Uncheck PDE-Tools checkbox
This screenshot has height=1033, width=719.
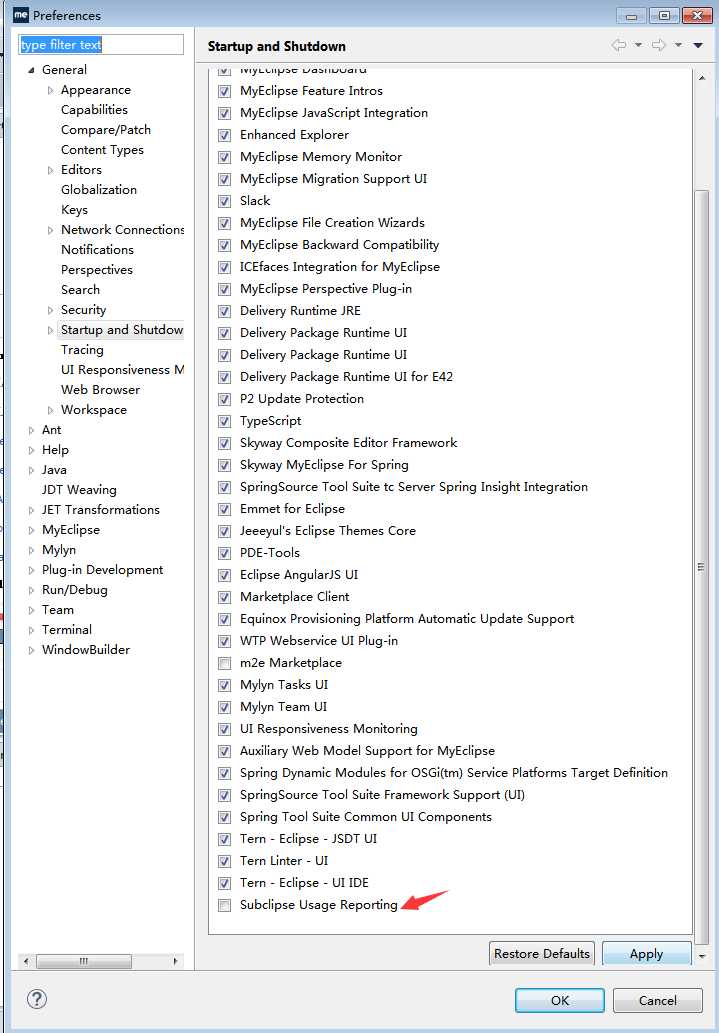coord(225,553)
